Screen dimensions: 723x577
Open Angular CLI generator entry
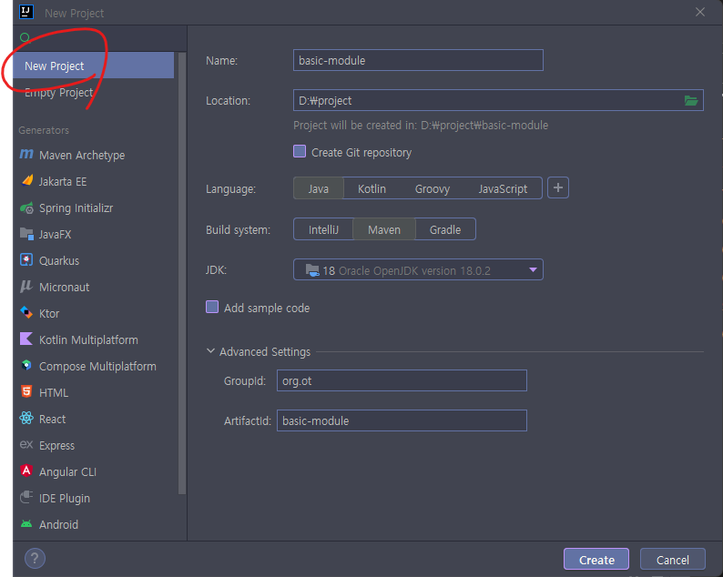tap(94, 472)
